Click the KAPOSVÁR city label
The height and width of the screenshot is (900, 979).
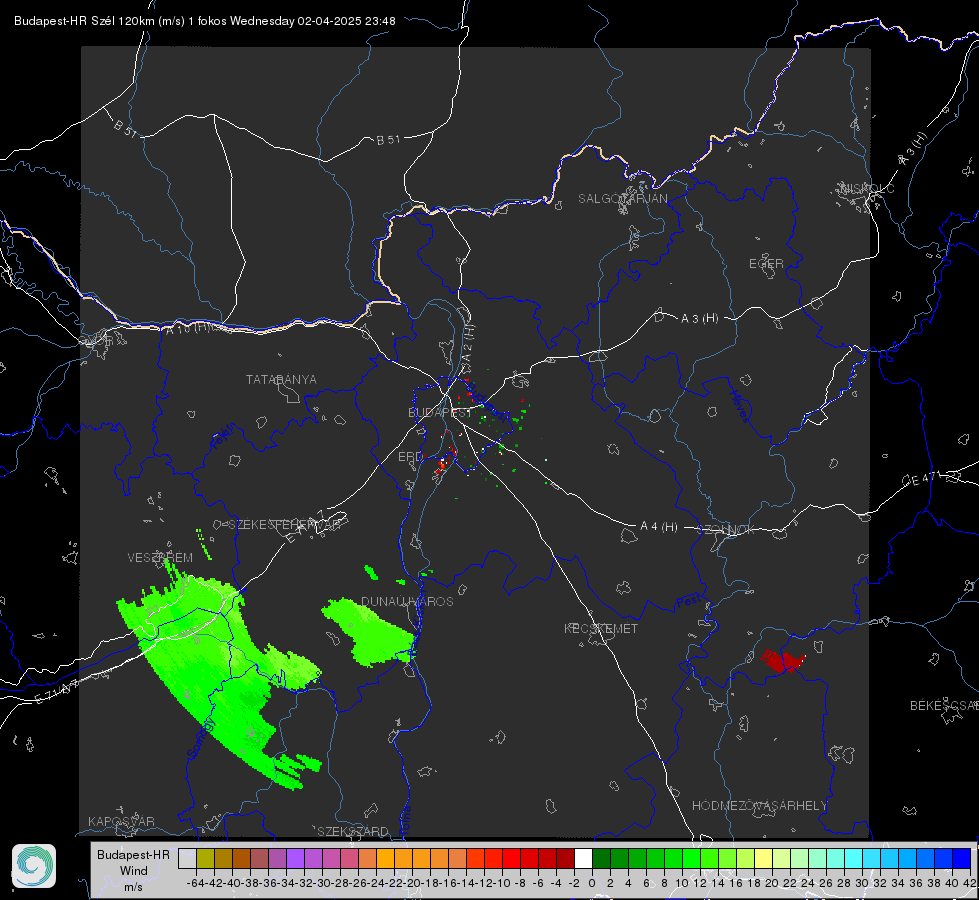(x=121, y=821)
